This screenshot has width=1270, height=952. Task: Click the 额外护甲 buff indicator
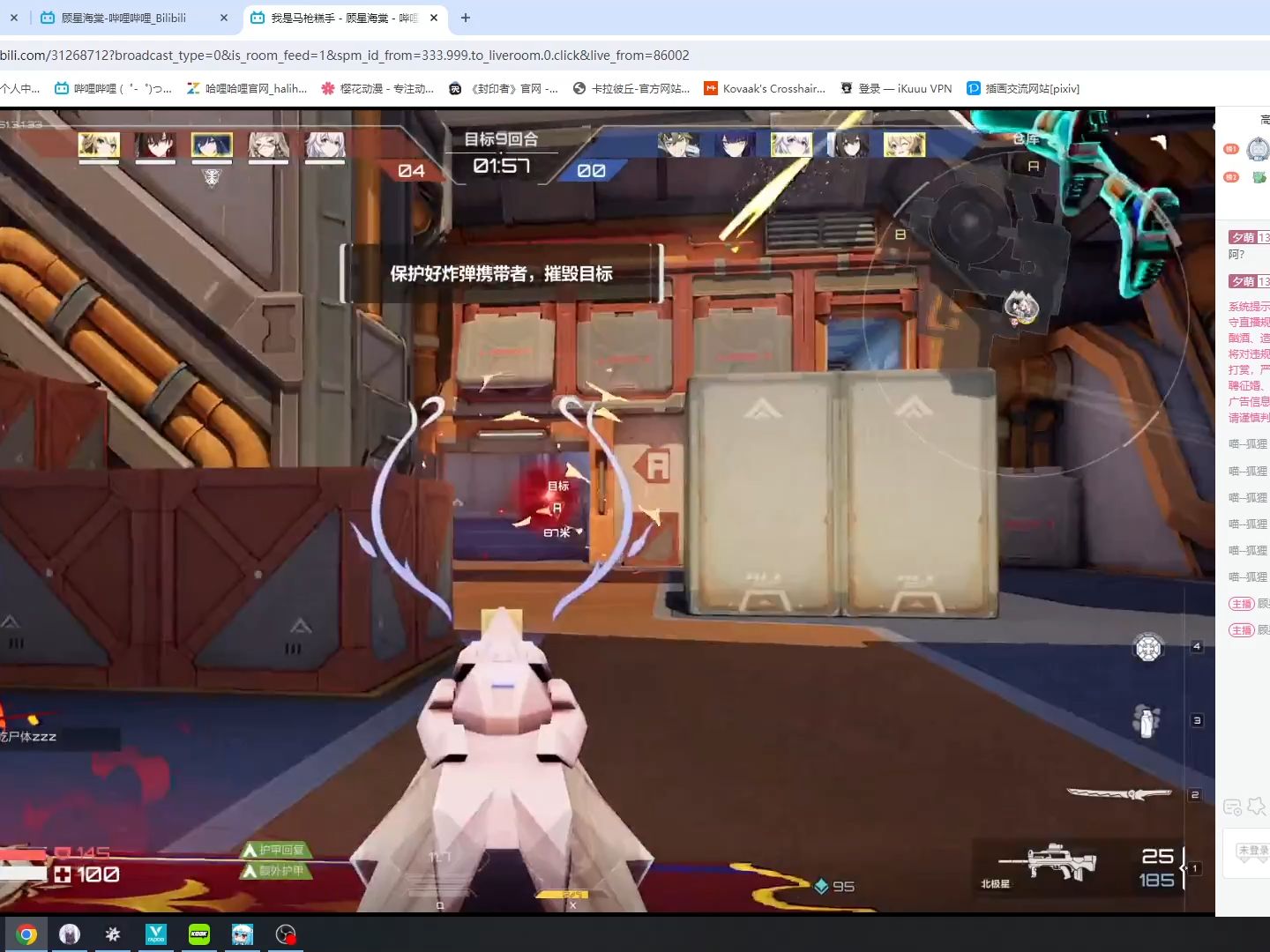click(x=275, y=871)
